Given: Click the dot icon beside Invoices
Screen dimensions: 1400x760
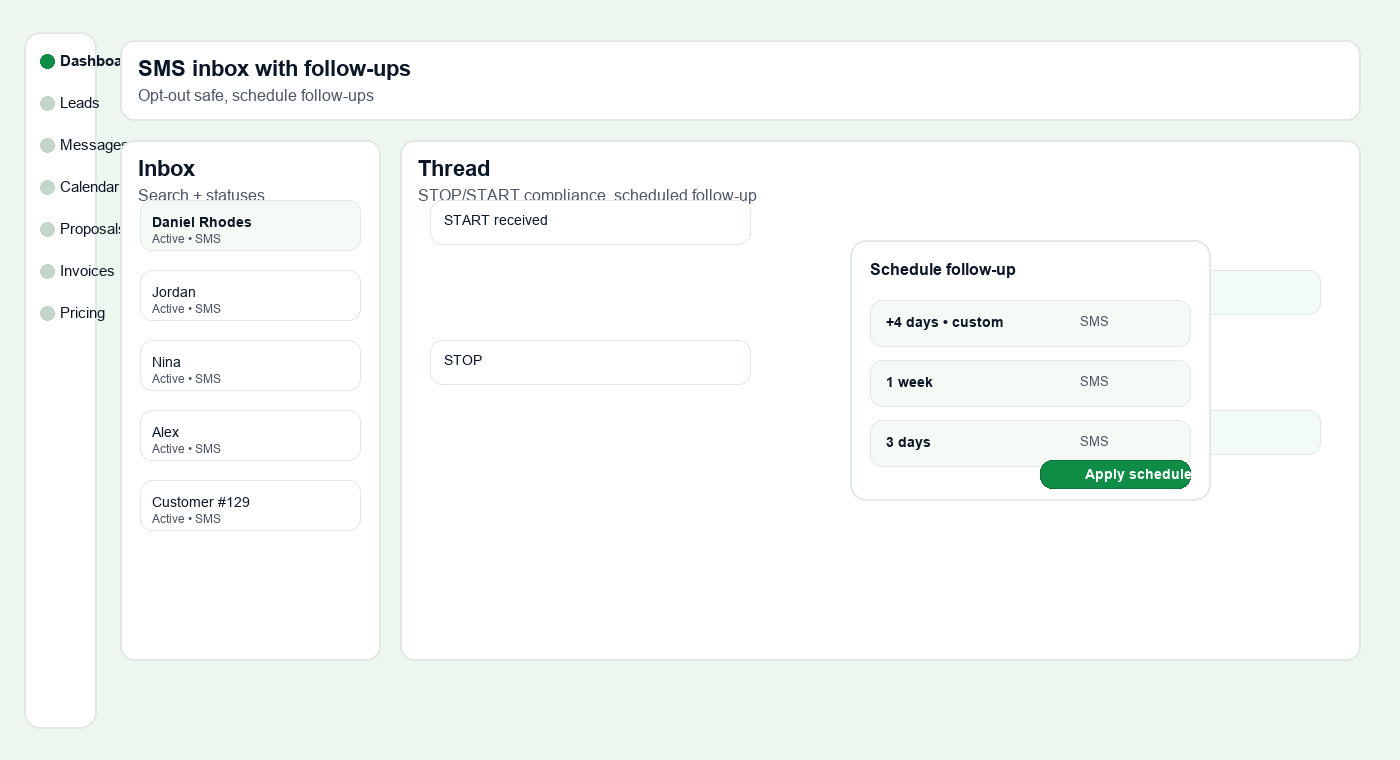Looking at the screenshot, I should click(x=47, y=272).
